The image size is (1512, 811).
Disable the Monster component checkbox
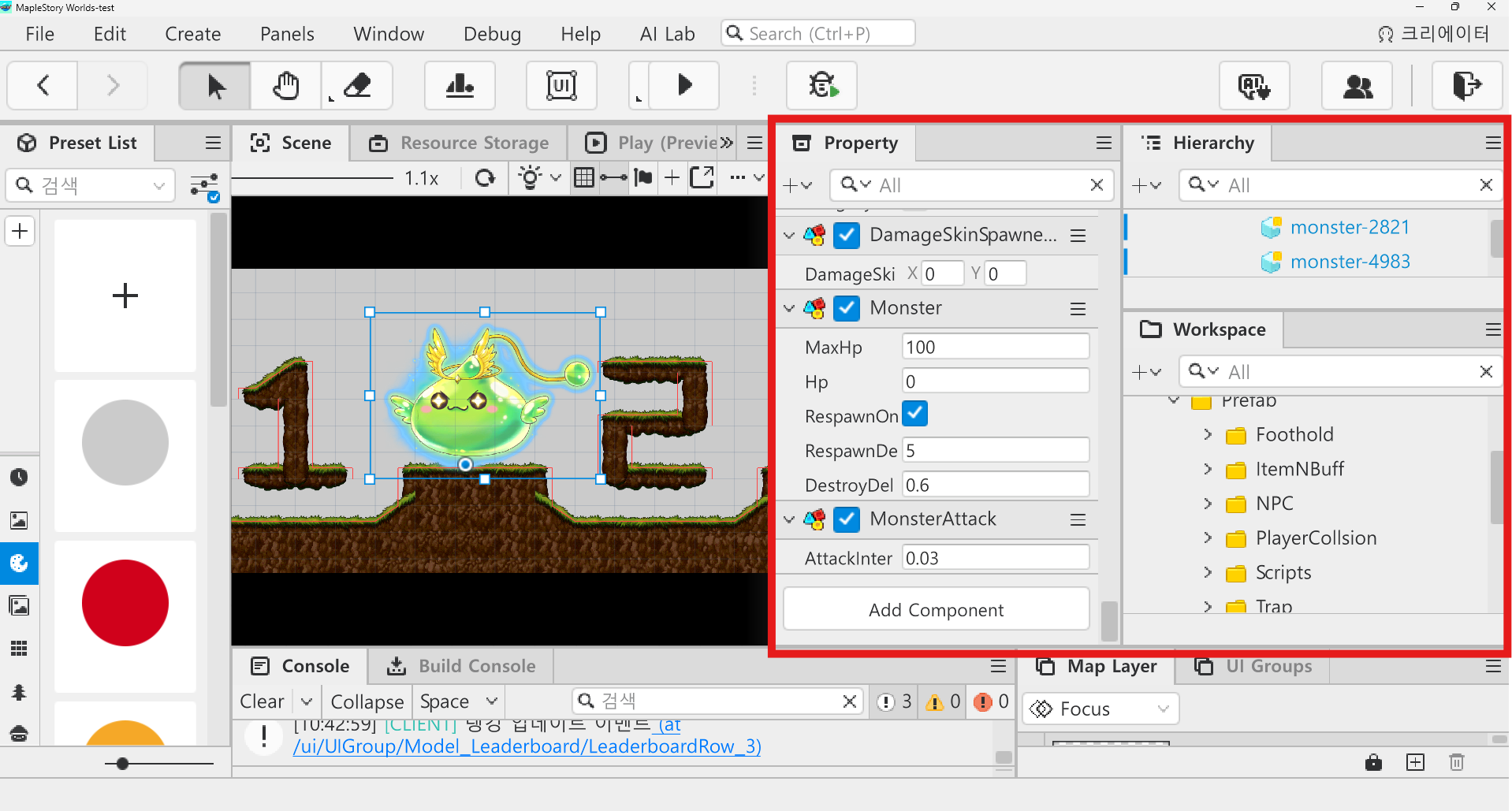pos(847,308)
